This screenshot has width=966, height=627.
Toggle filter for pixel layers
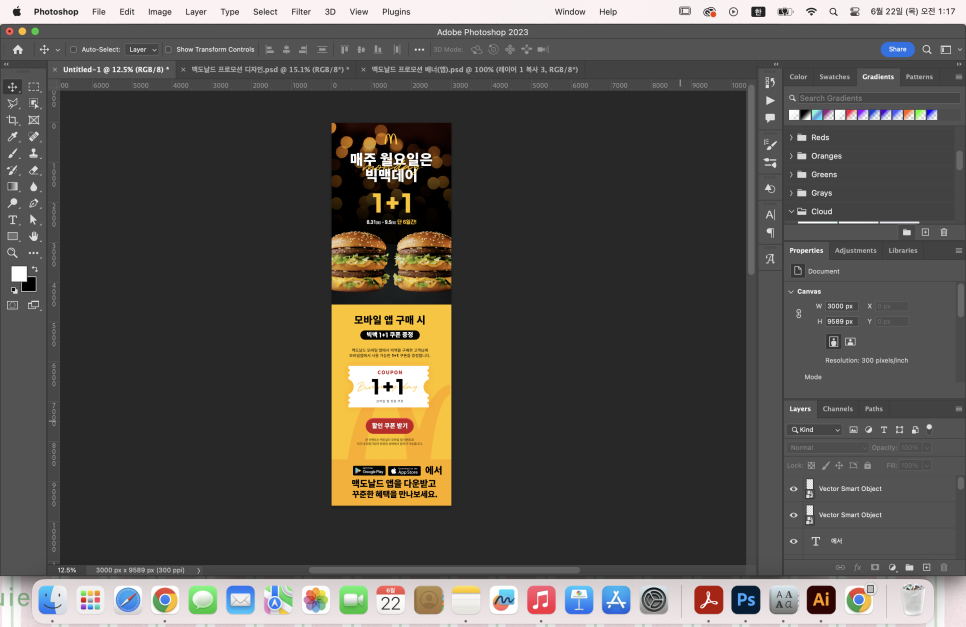(853, 430)
